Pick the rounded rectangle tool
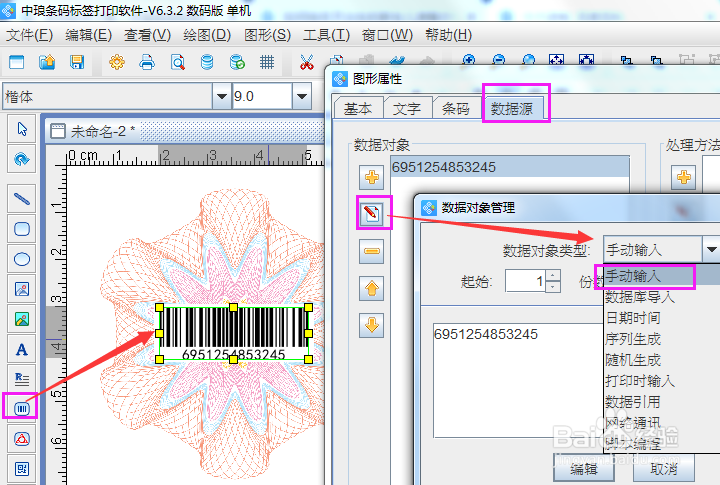The width and height of the screenshot is (720, 485). point(21,229)
